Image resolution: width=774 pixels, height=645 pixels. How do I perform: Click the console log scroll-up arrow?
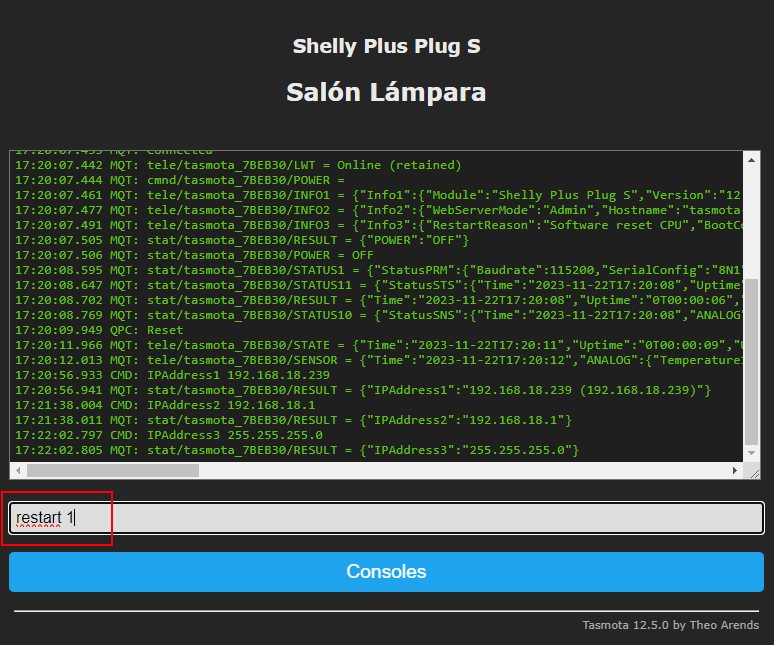[x=753, y=159]
